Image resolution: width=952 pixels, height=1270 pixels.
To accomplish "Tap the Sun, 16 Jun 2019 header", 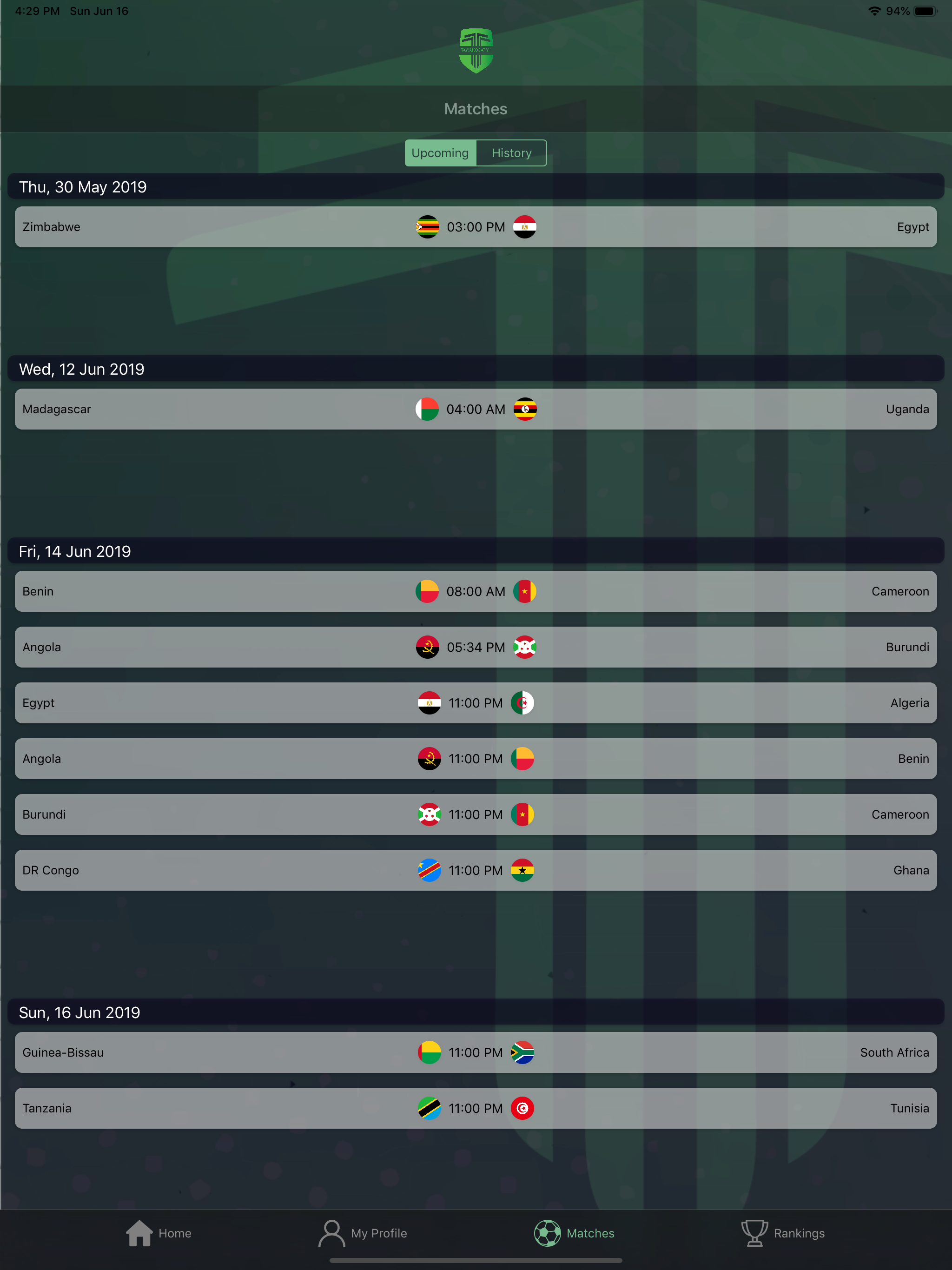I will (x=476, y=1012).
